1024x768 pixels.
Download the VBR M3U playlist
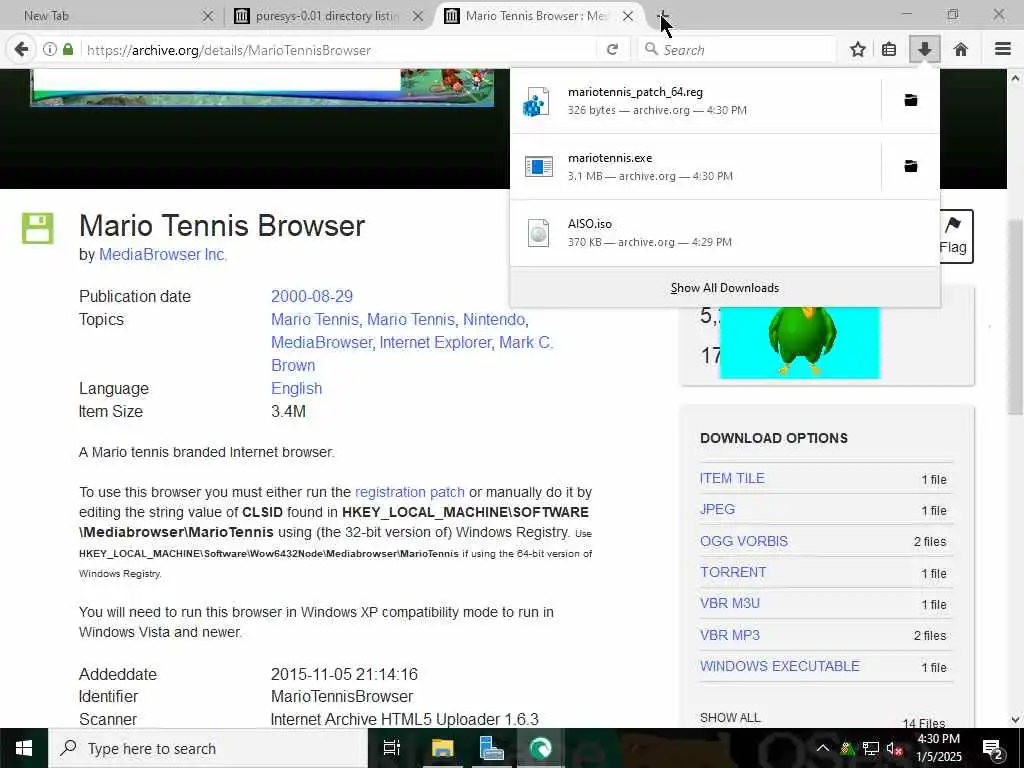click(729, 603)
